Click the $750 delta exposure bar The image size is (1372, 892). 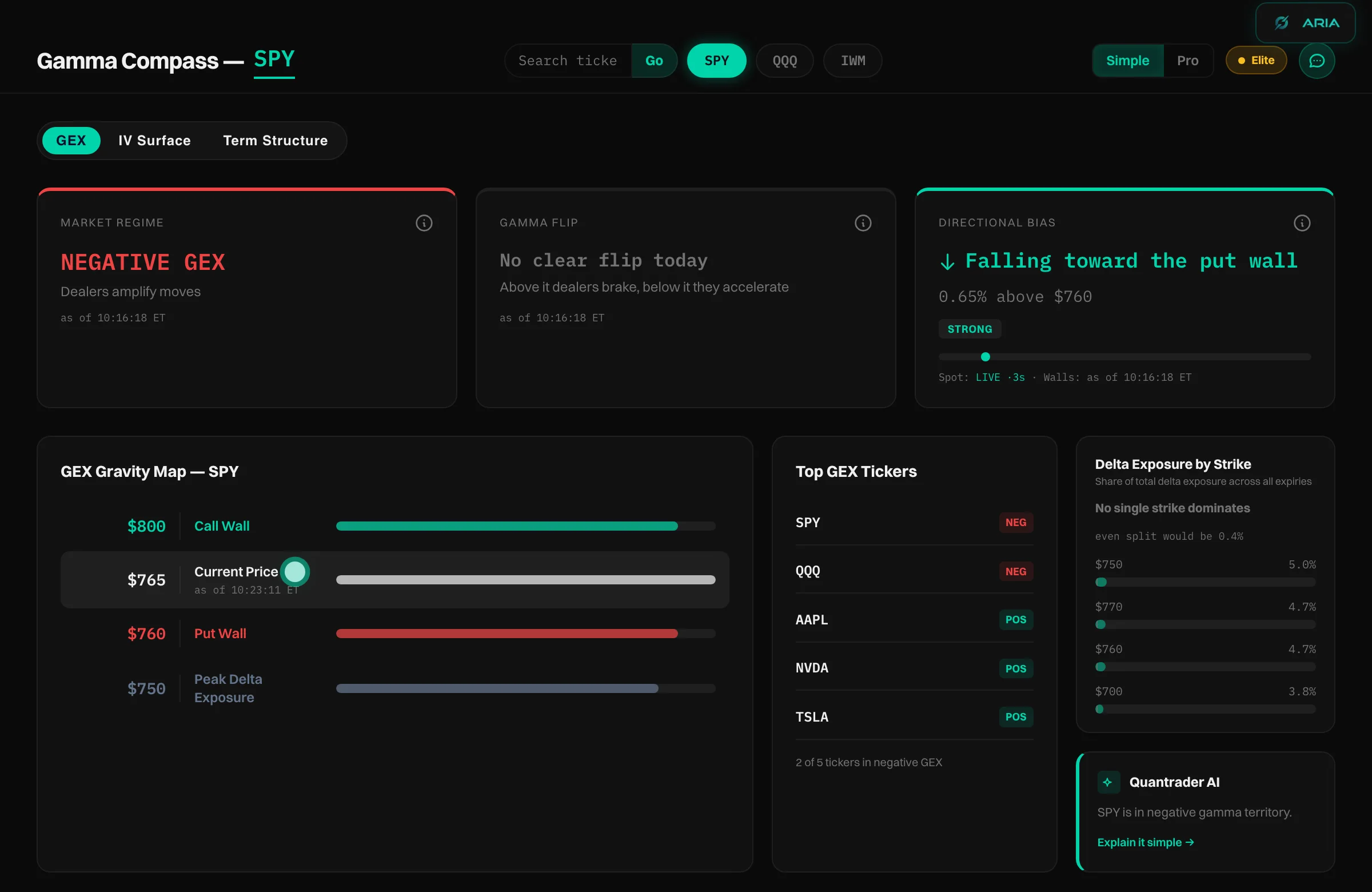tap(1205, 582)
